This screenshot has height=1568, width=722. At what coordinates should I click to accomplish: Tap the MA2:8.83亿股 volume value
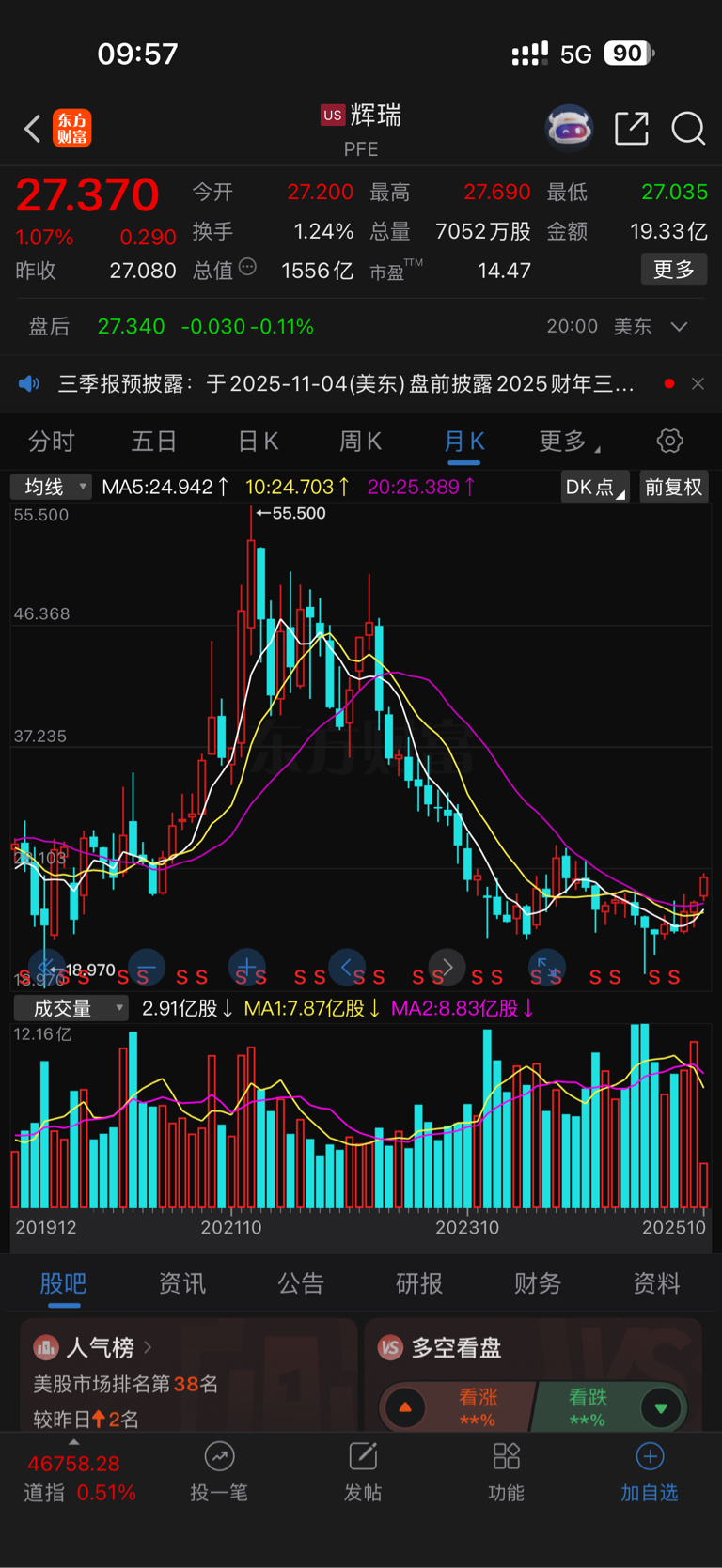463,1008
